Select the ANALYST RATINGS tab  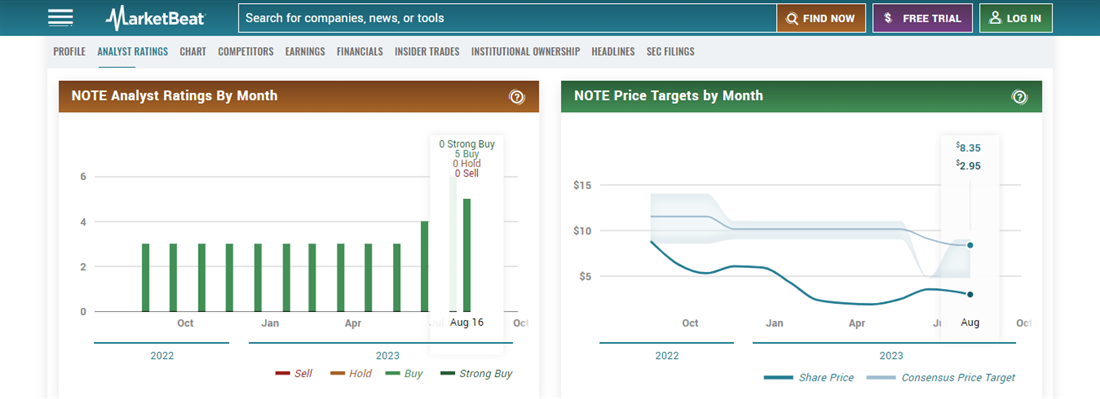(x=133, y=51)
